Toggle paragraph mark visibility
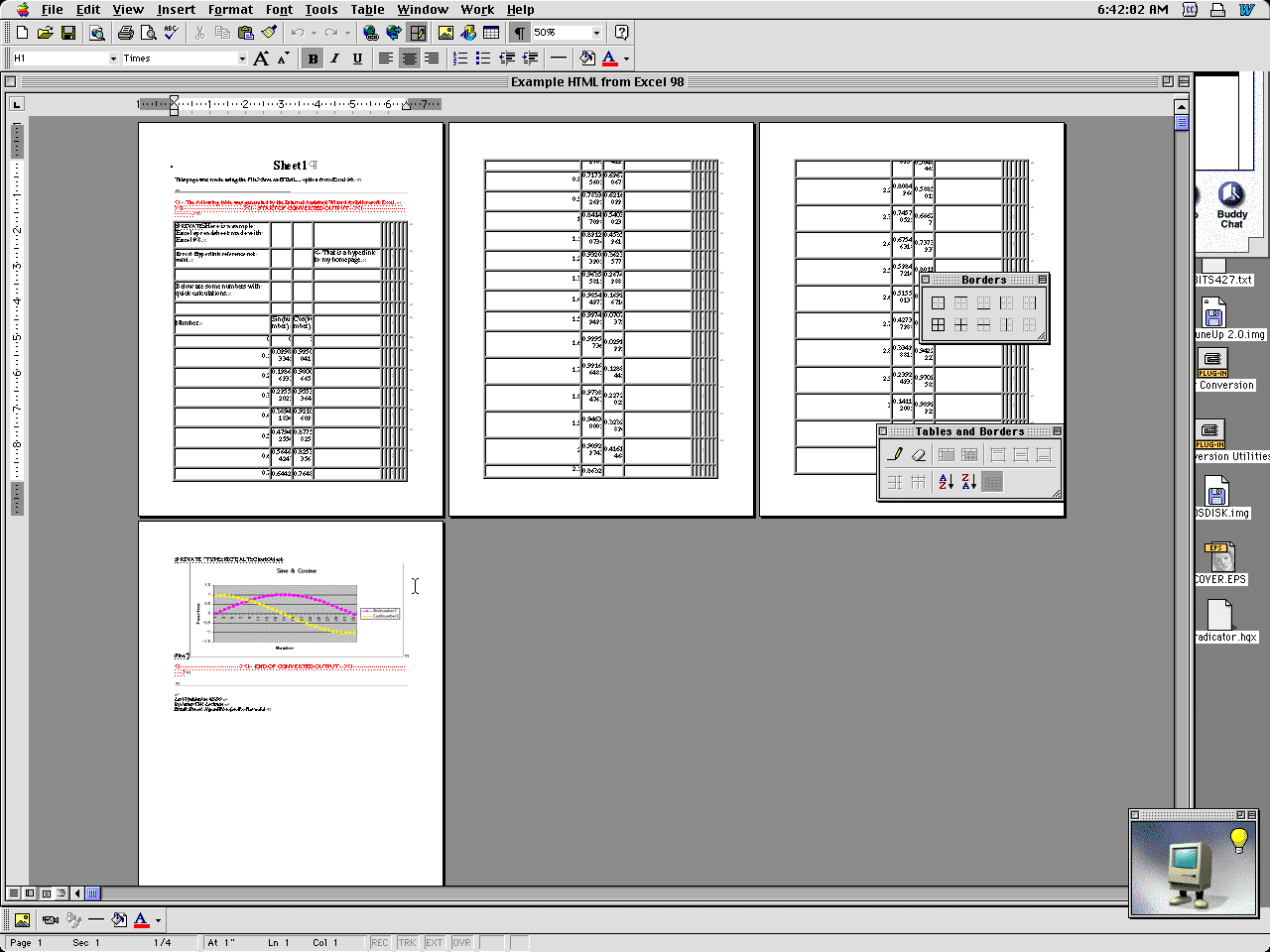Image resolution: width=1270 pixels, height=952 pixels. (518, 33)
